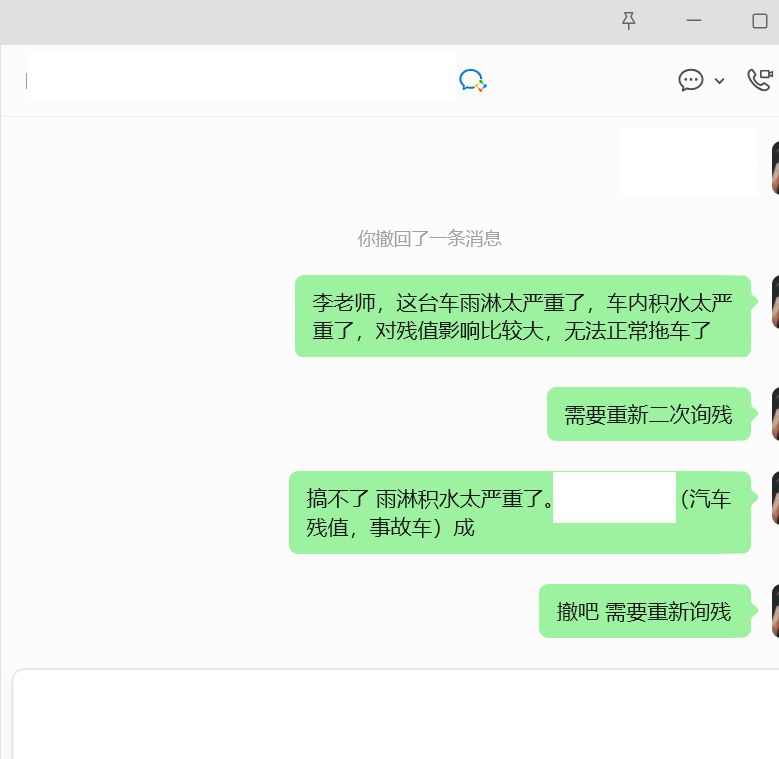Click the message input box
Screen dimensions: 779x759
pos(400,715)
